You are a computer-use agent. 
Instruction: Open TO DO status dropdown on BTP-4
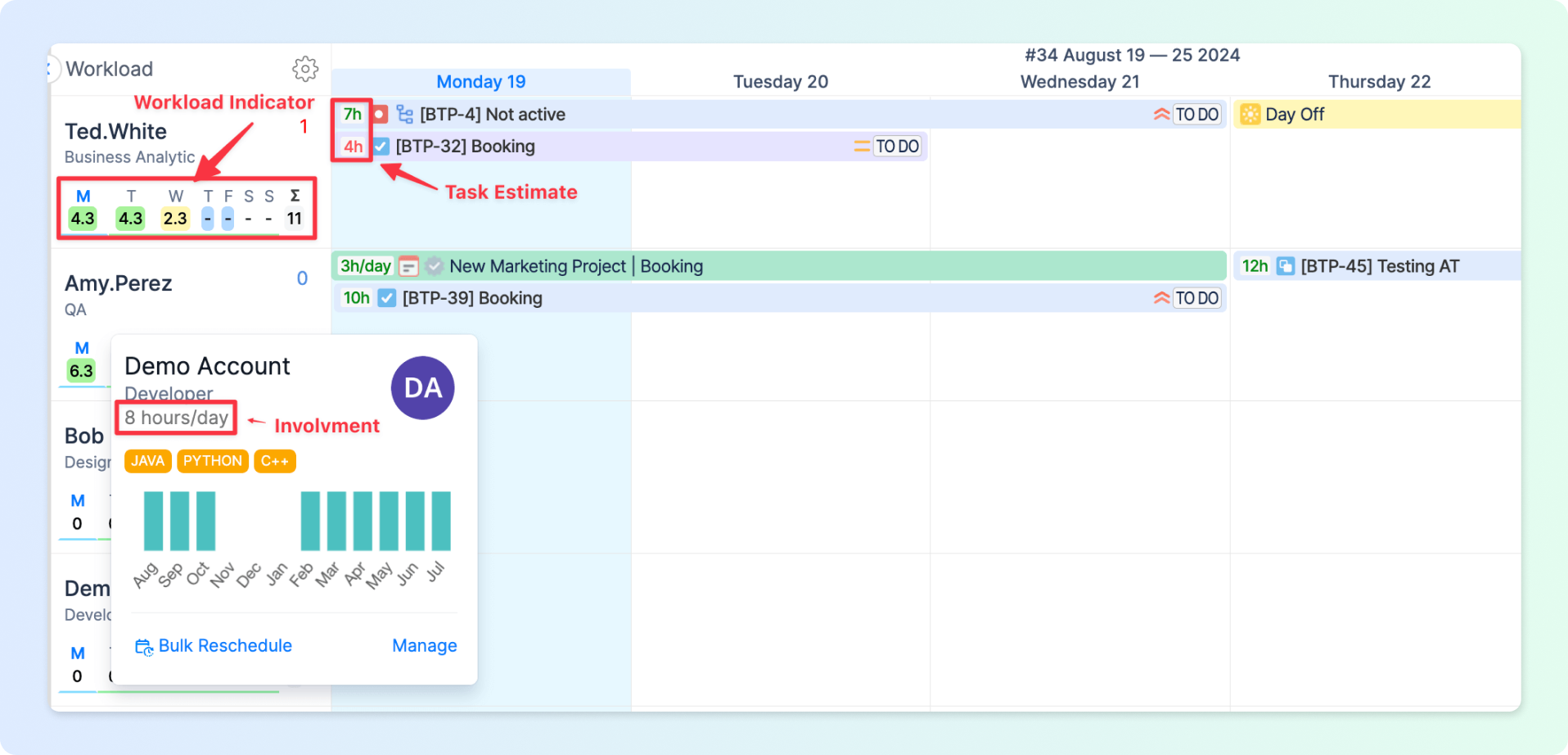[x=1196, y=115]
